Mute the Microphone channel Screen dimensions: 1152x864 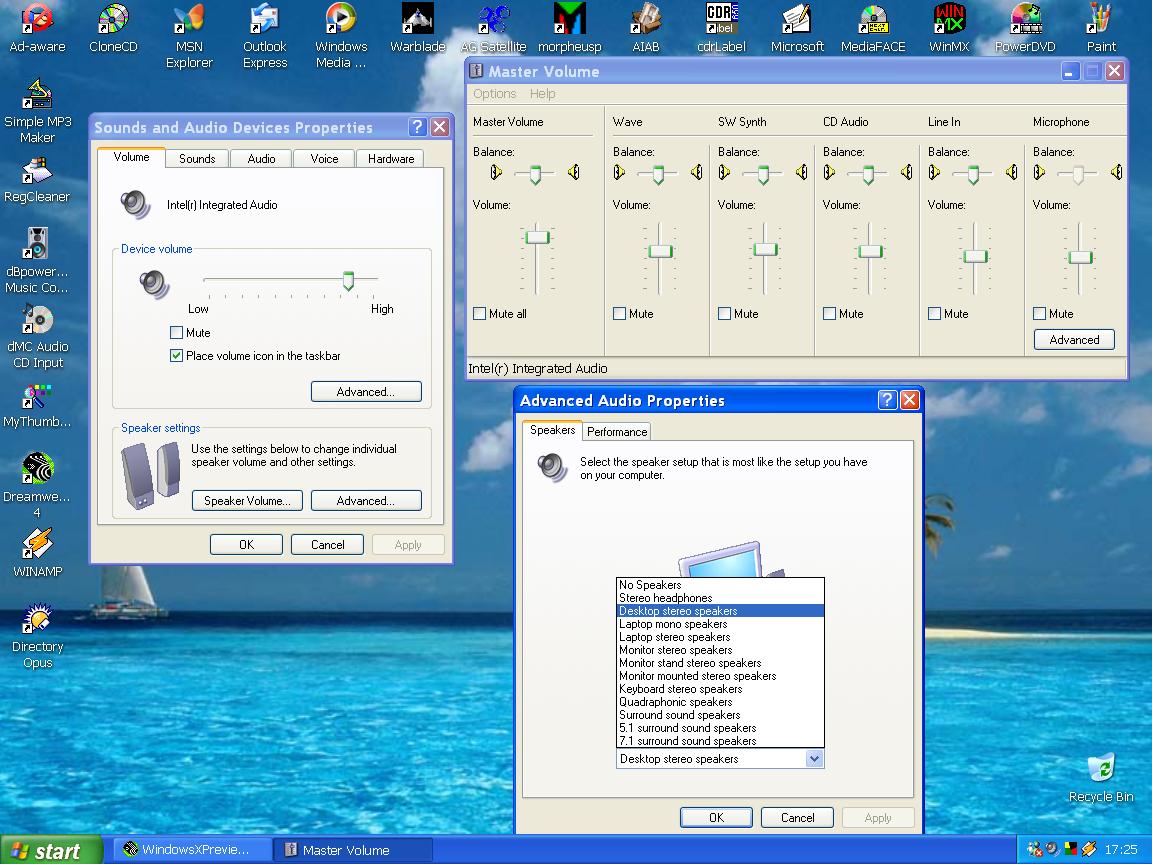click(1040, 314)
